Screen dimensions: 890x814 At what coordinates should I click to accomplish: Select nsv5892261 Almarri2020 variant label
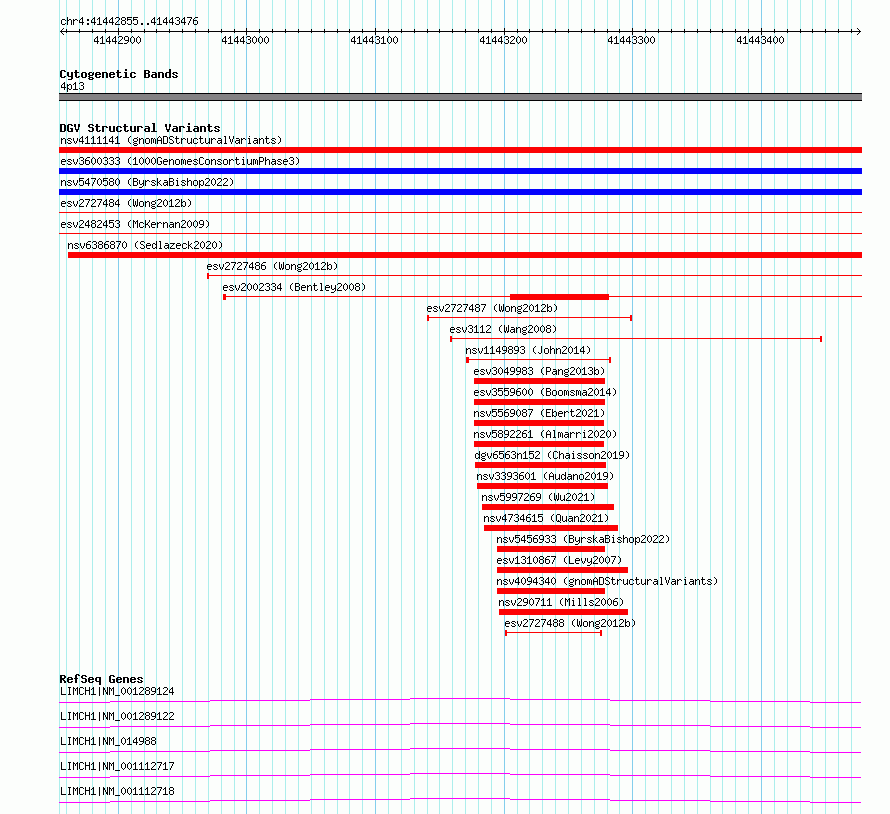pos(545,434)
